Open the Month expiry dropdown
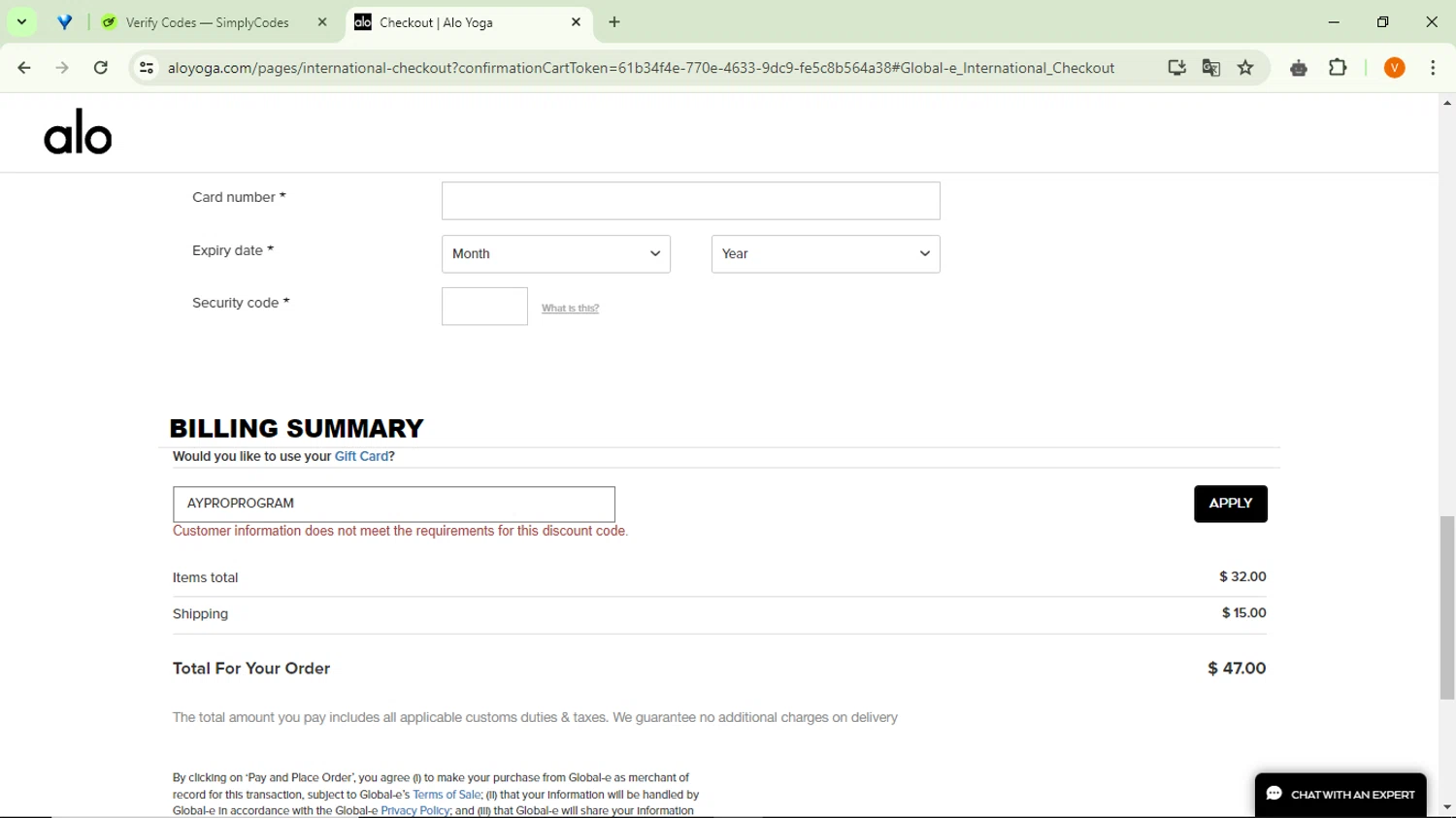The height and width of the screenshot is (818, 1456). click(555, 254)
